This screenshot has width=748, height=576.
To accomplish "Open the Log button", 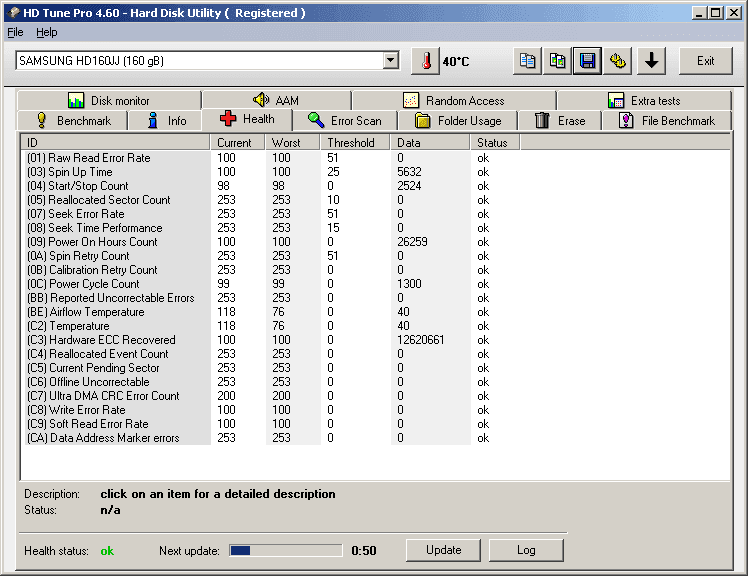I will coord(526,550).
